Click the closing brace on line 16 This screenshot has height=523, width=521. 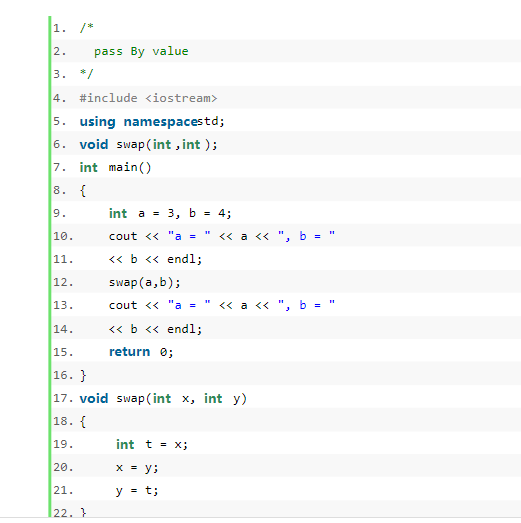tap(83, 375)
